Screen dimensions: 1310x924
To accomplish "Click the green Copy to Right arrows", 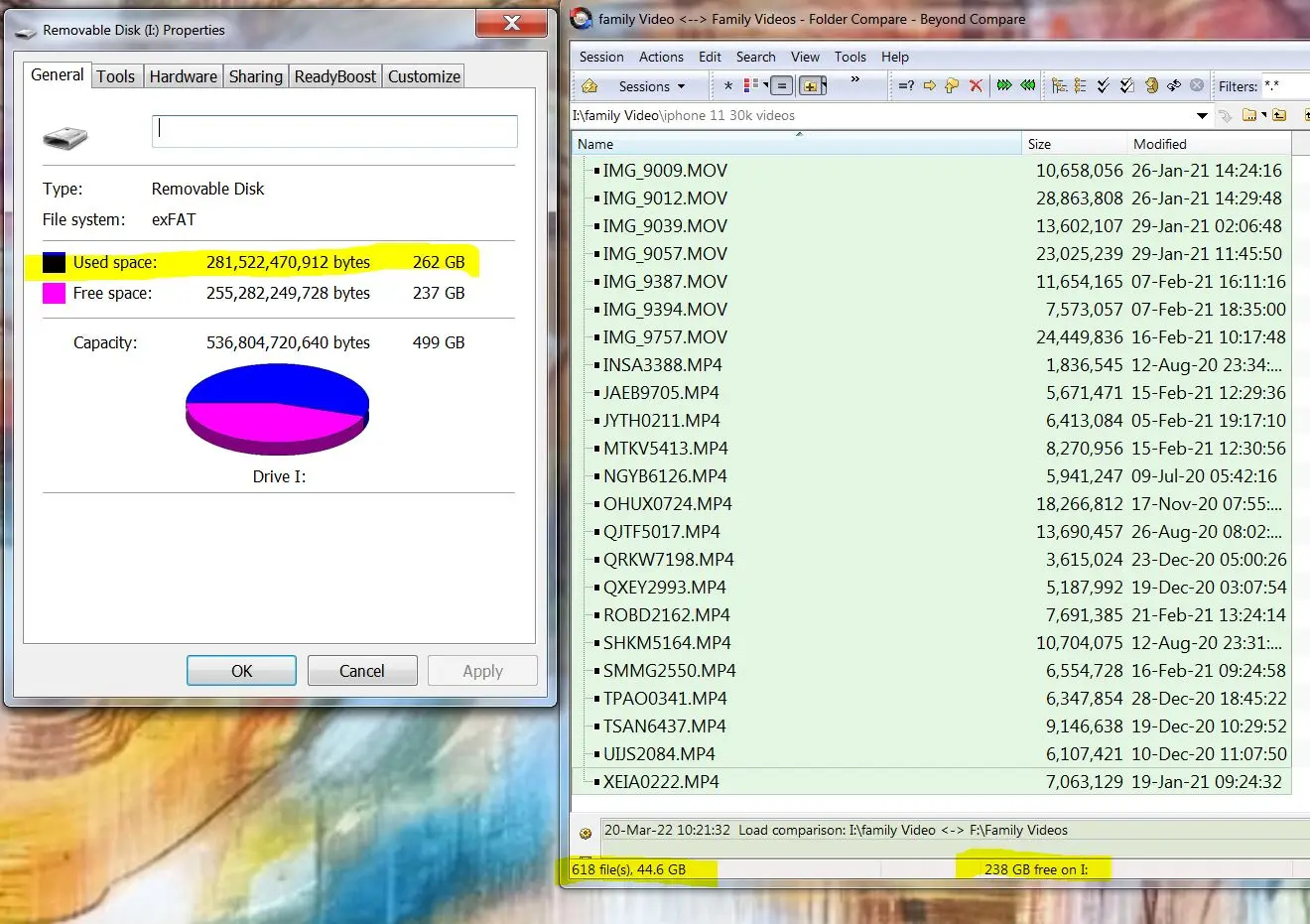I will (1004, 86).
